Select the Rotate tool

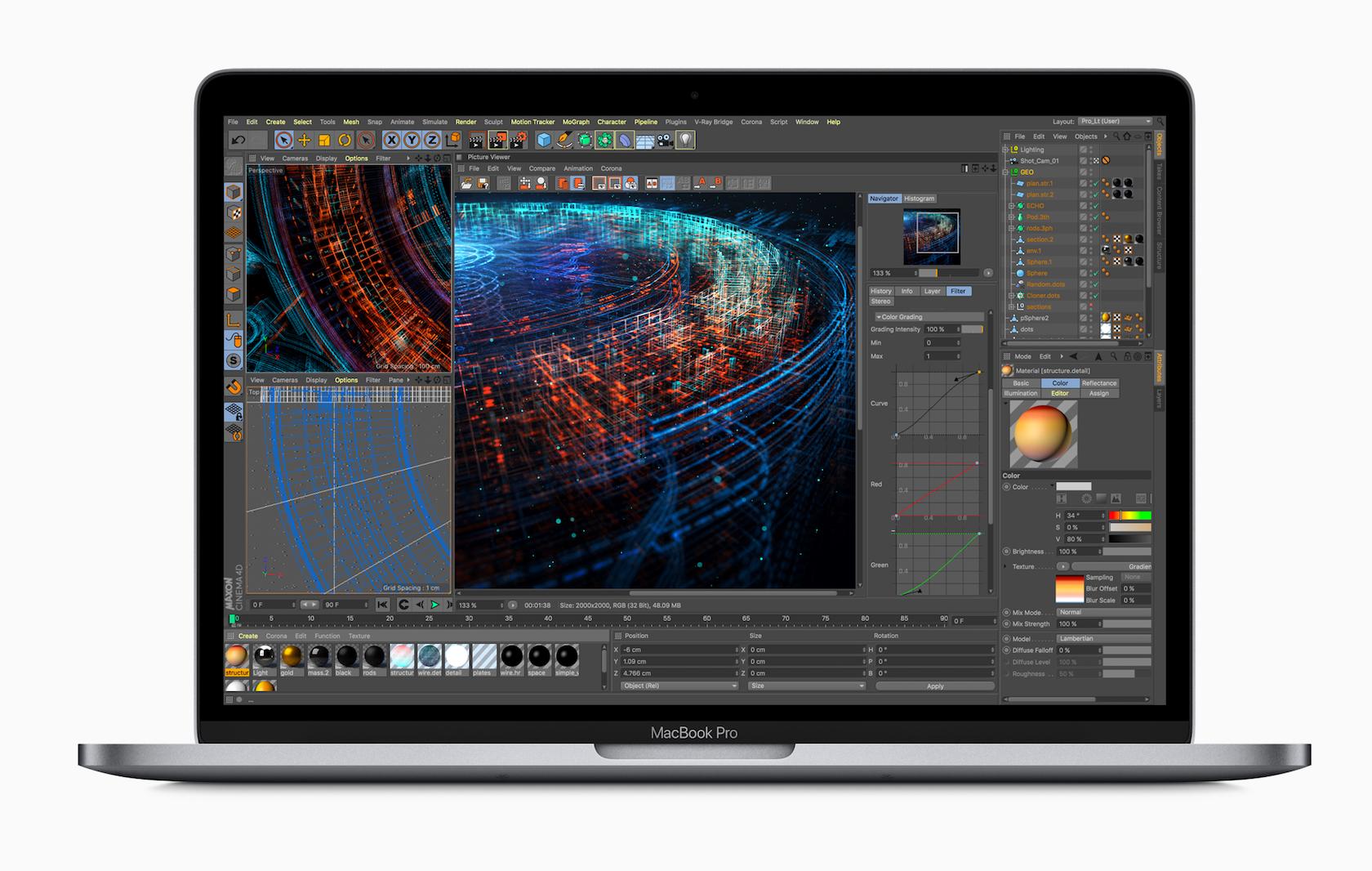345,141
